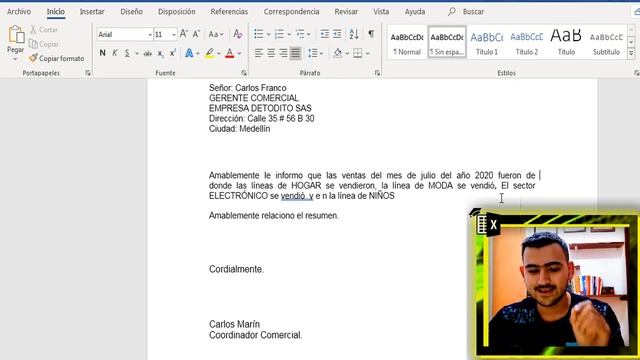Viewport: 640px width, 360px height.
Task: Switch to the Referencias tab
Action: click(229, 11)
